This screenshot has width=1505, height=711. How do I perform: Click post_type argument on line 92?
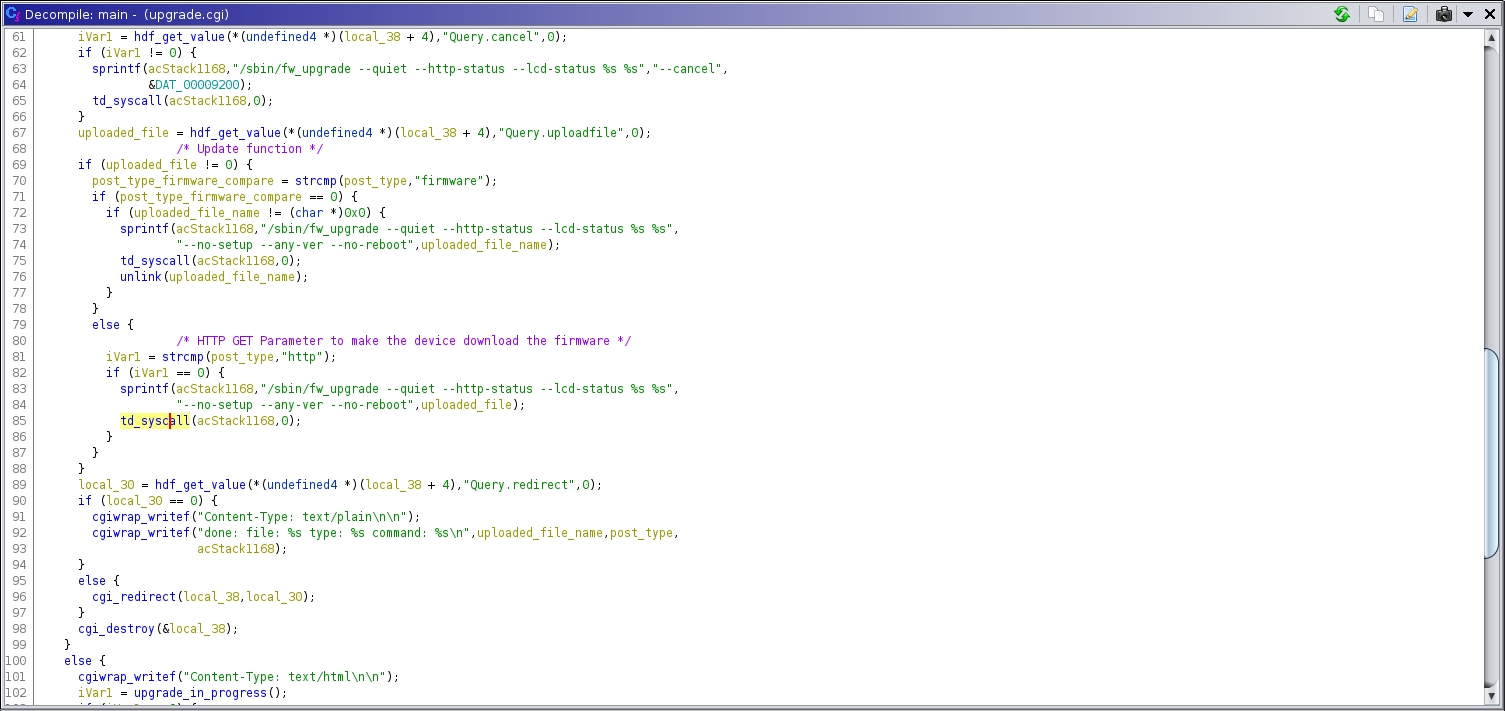click(641, 533)
